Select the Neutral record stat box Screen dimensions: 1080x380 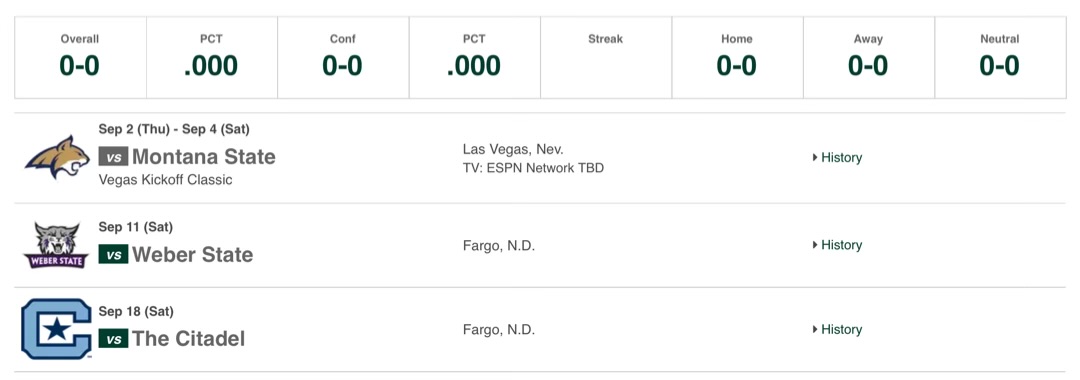point(1000,58)
